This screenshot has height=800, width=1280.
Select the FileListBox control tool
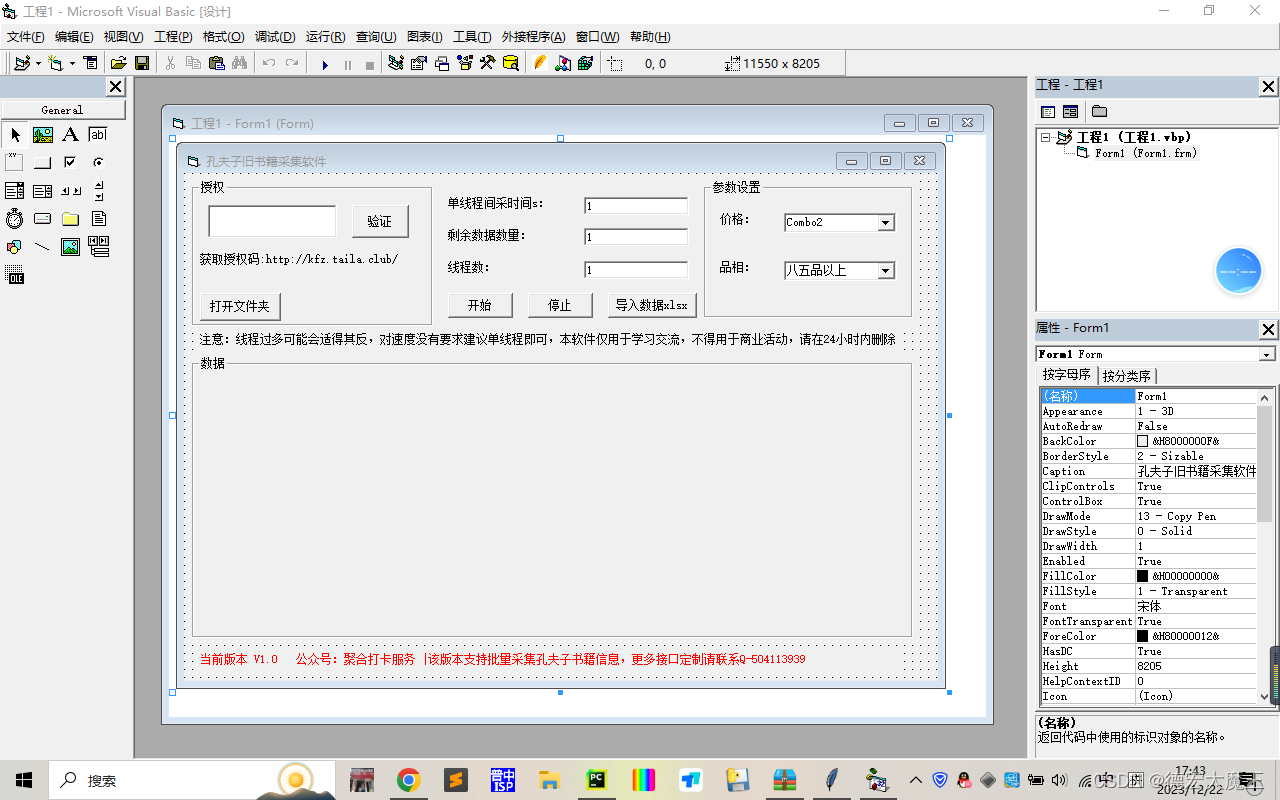coord(98,218)
